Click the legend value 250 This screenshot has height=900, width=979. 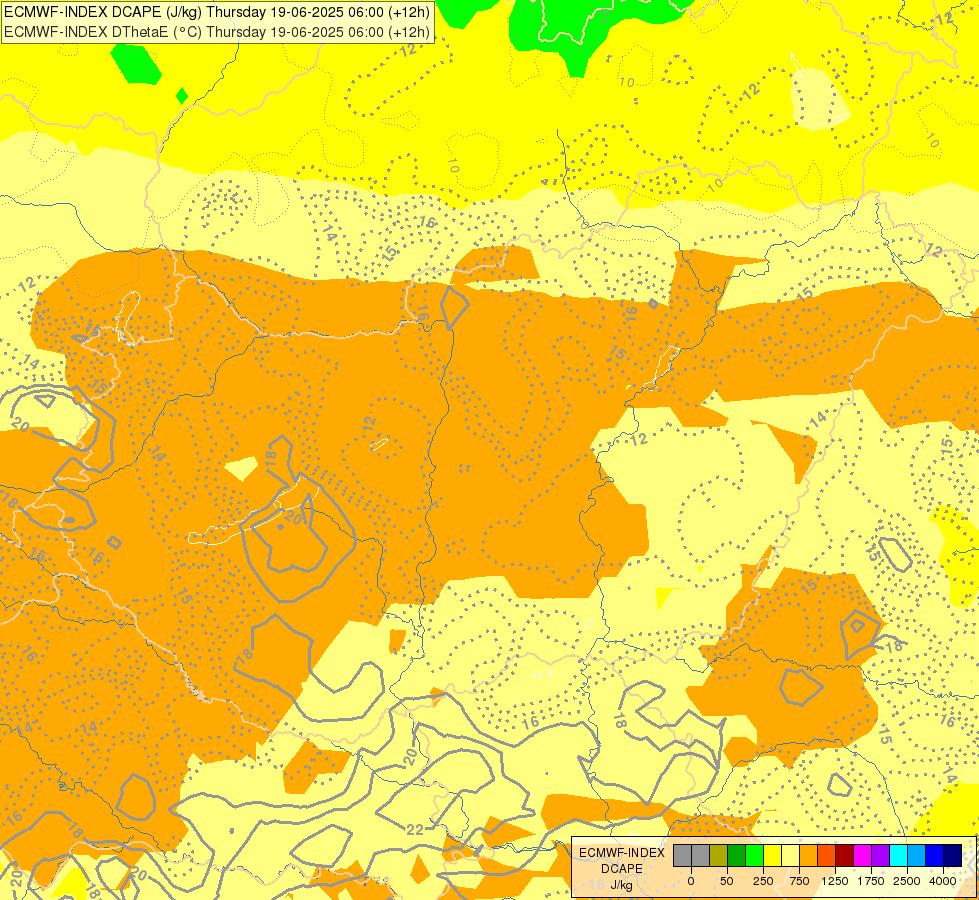(763, 881)
